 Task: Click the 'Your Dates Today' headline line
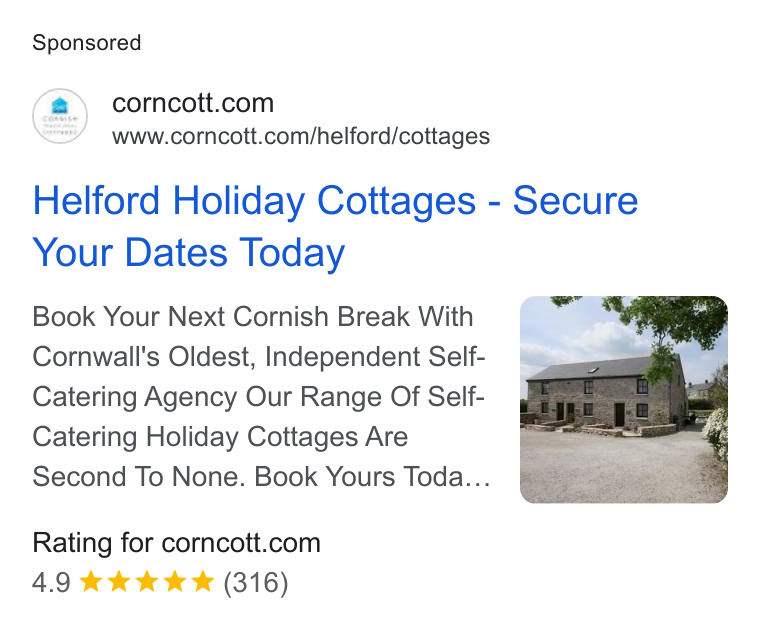(x=189, y=252)
